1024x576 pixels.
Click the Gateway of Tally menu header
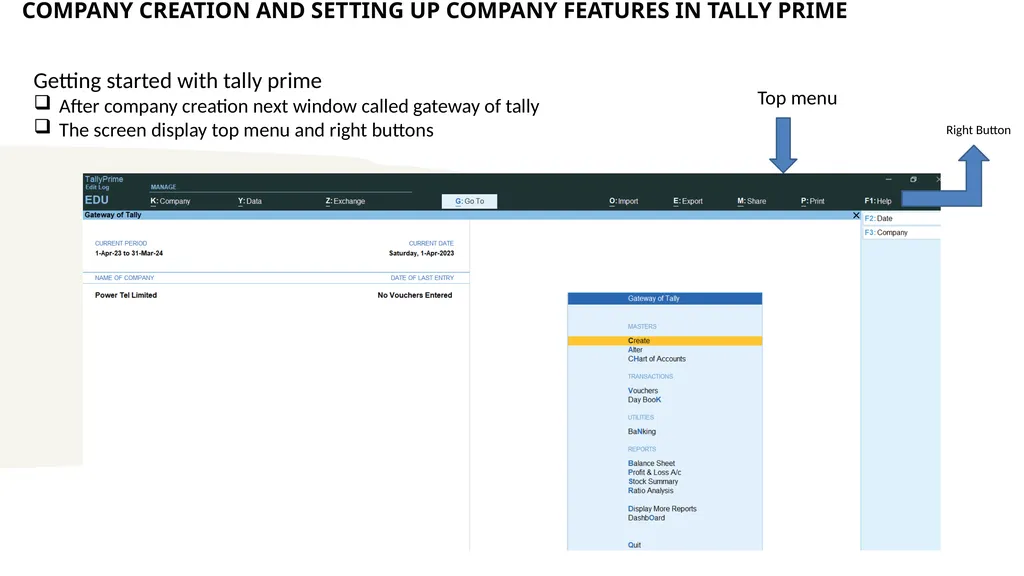click(665, 298)
